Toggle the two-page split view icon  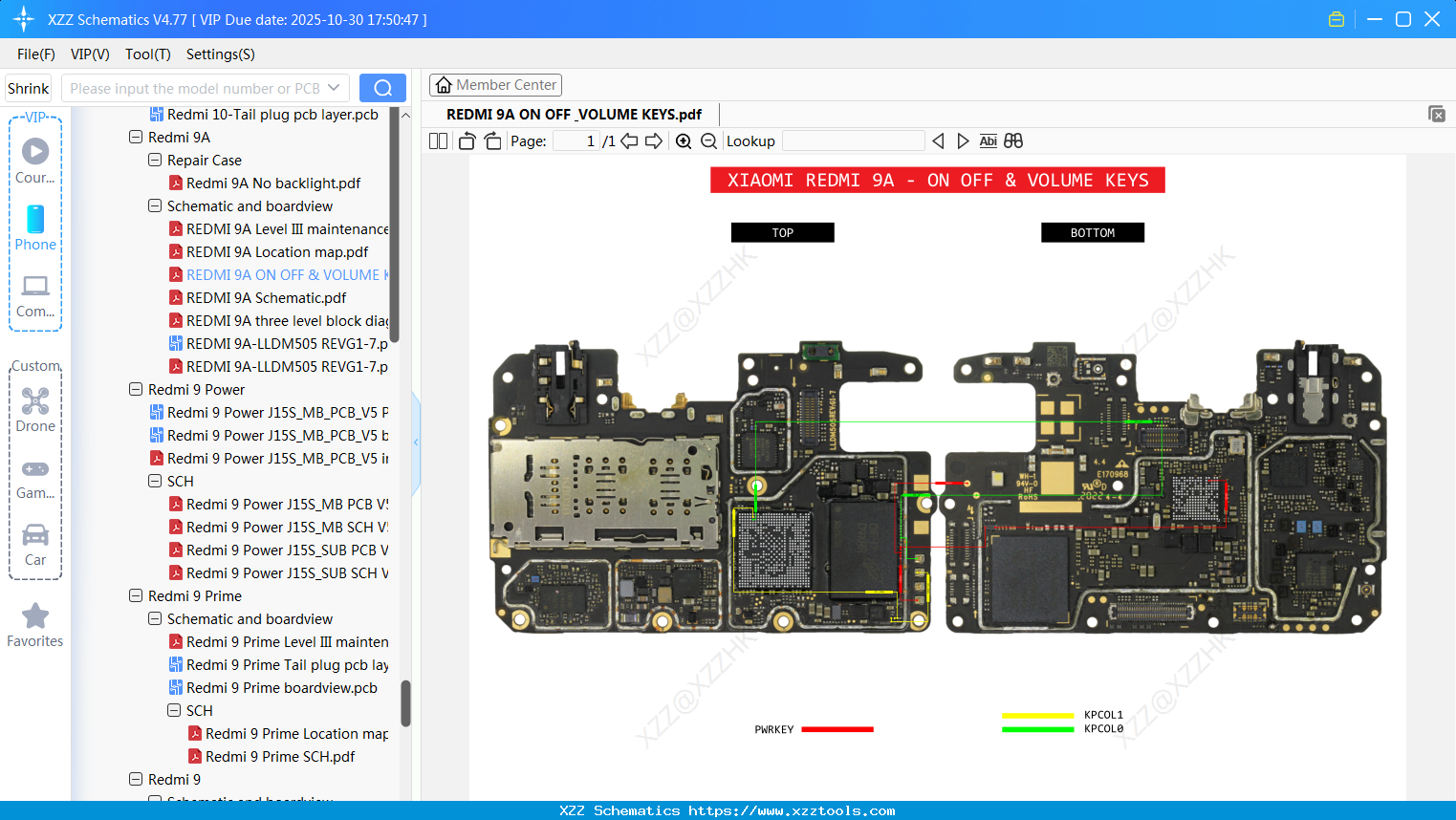pyautogui.click(x=438, y=141)
